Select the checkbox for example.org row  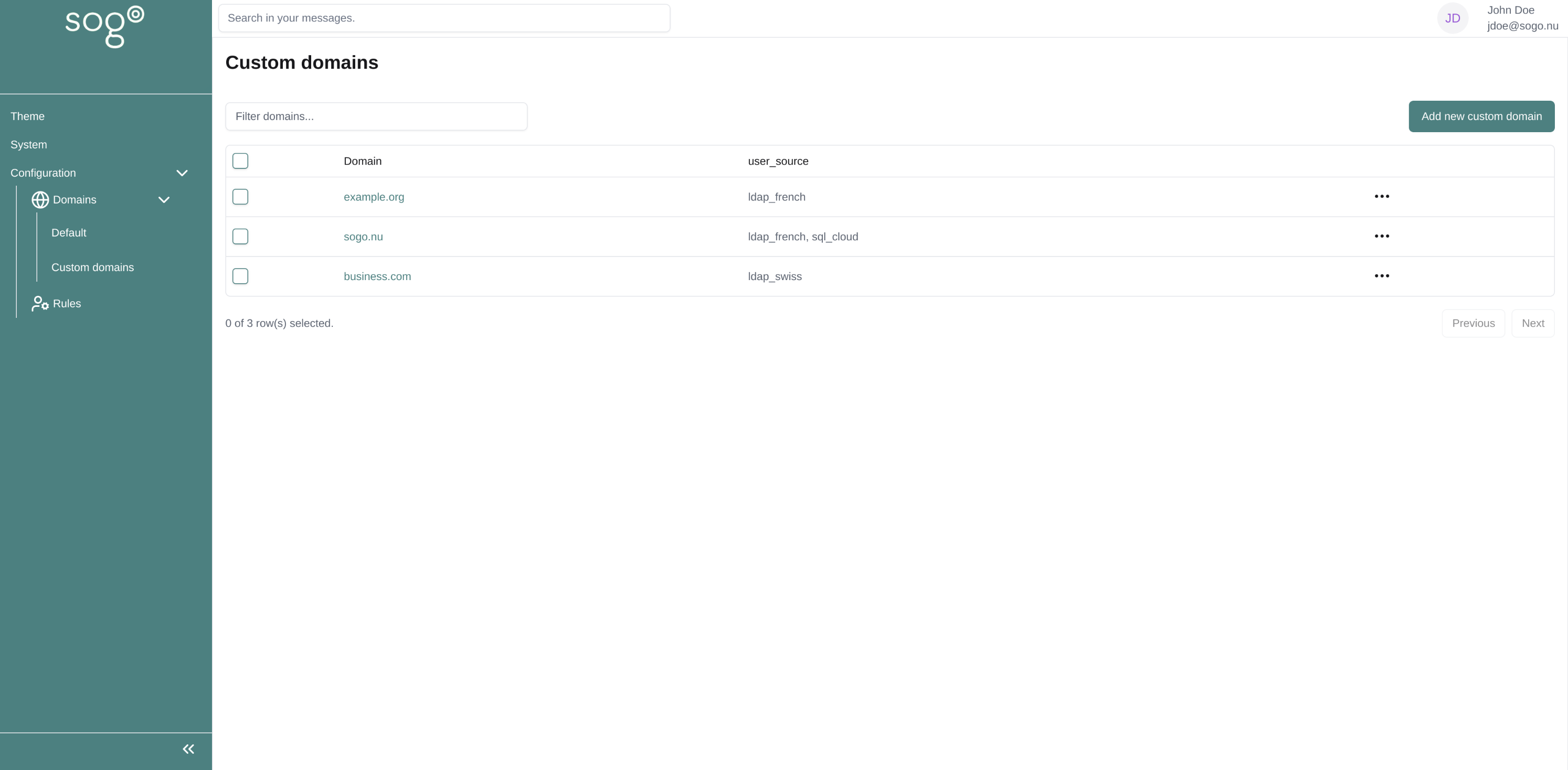point(240,197)
